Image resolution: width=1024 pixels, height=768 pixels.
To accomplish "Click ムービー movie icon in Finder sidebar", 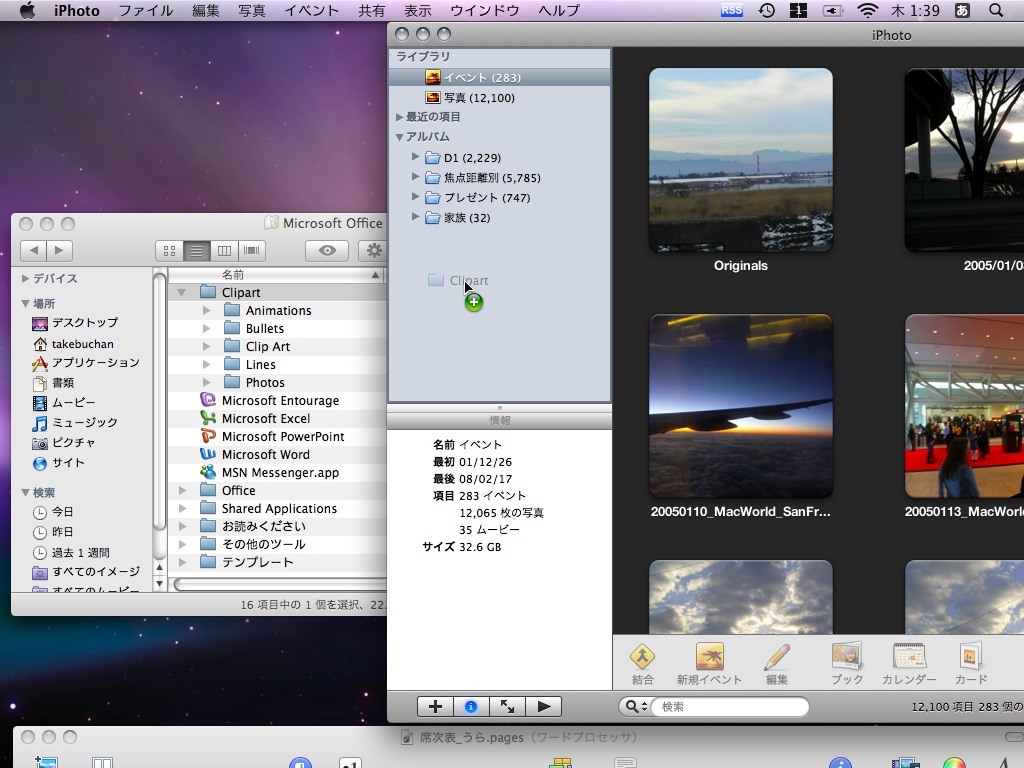I will coord(40,404).
